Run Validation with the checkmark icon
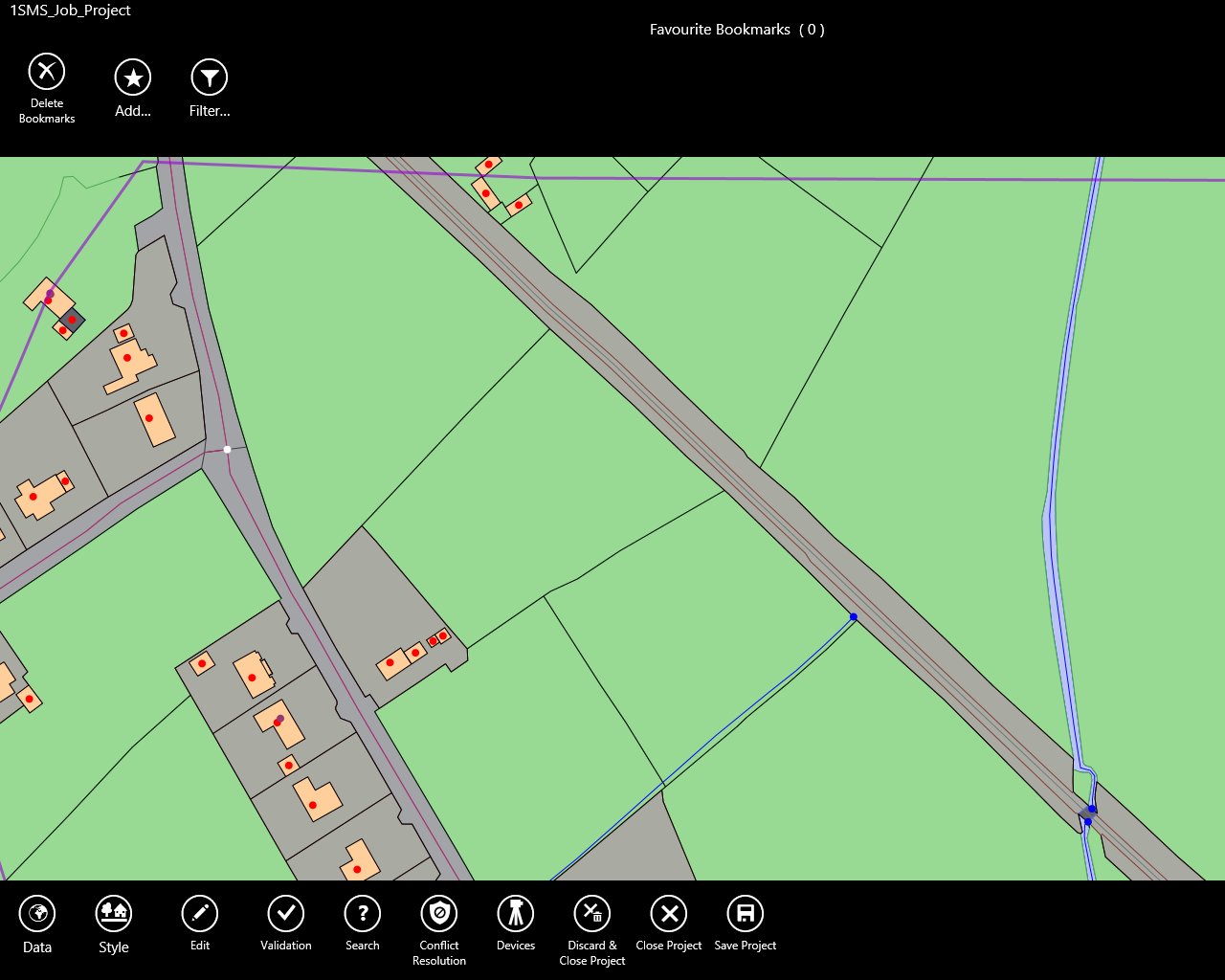 [285, 914]
